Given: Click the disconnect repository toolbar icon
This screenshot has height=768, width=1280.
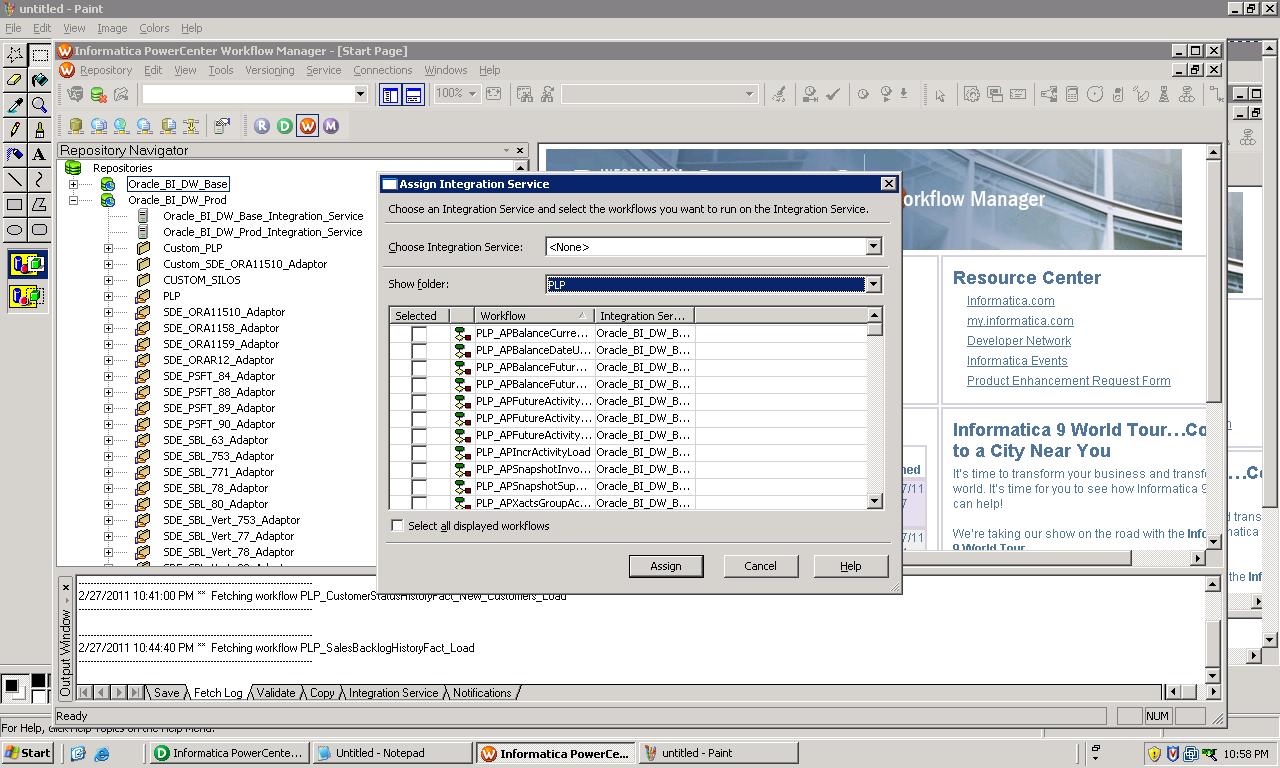Looking at the screenshot, I should point(98,94).
